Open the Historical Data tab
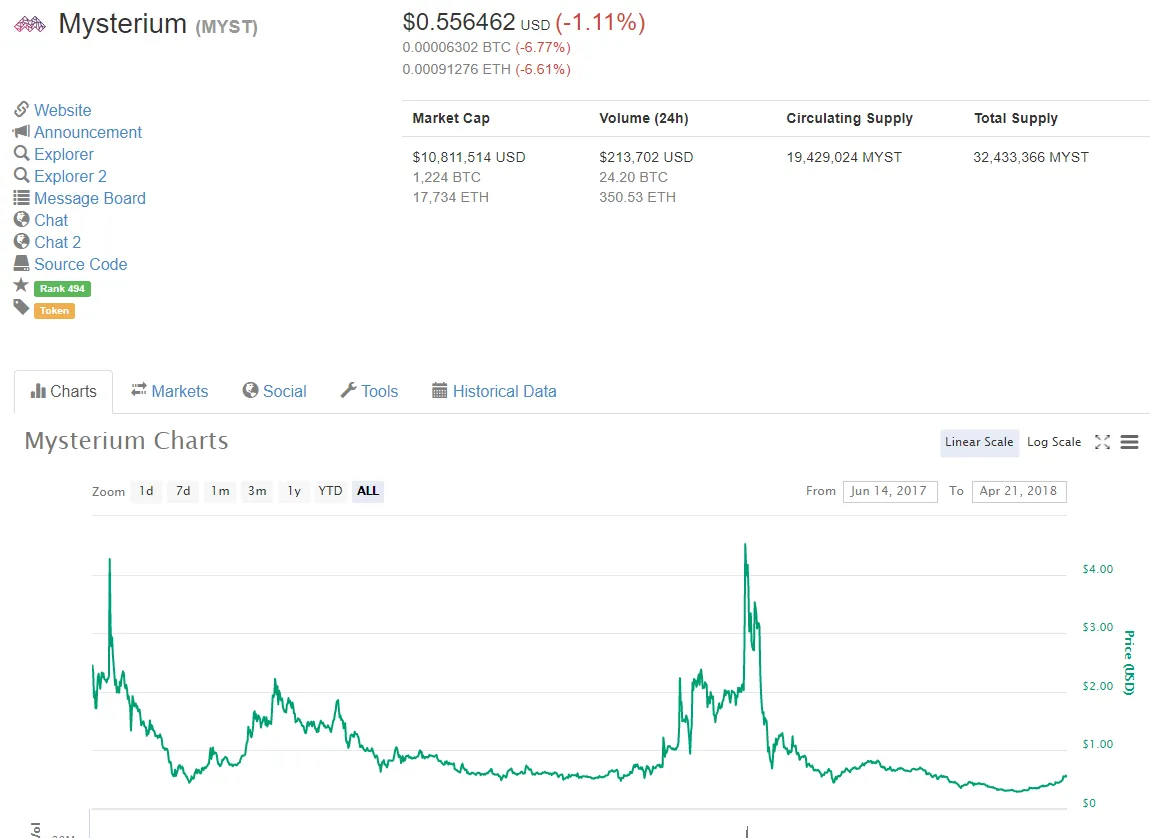The height and width of the screenshot is (838, 1150). [x=494, y=392]
